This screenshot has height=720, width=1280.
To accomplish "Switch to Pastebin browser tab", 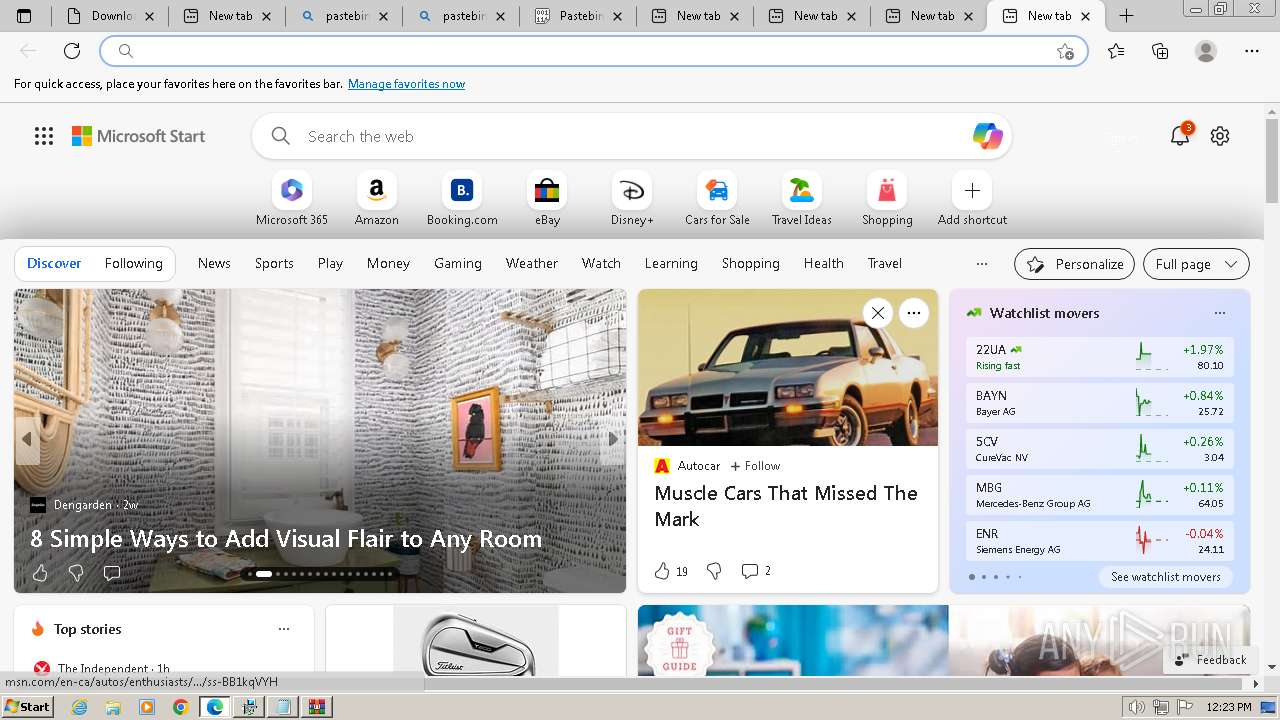I will (x=577, y=16).
